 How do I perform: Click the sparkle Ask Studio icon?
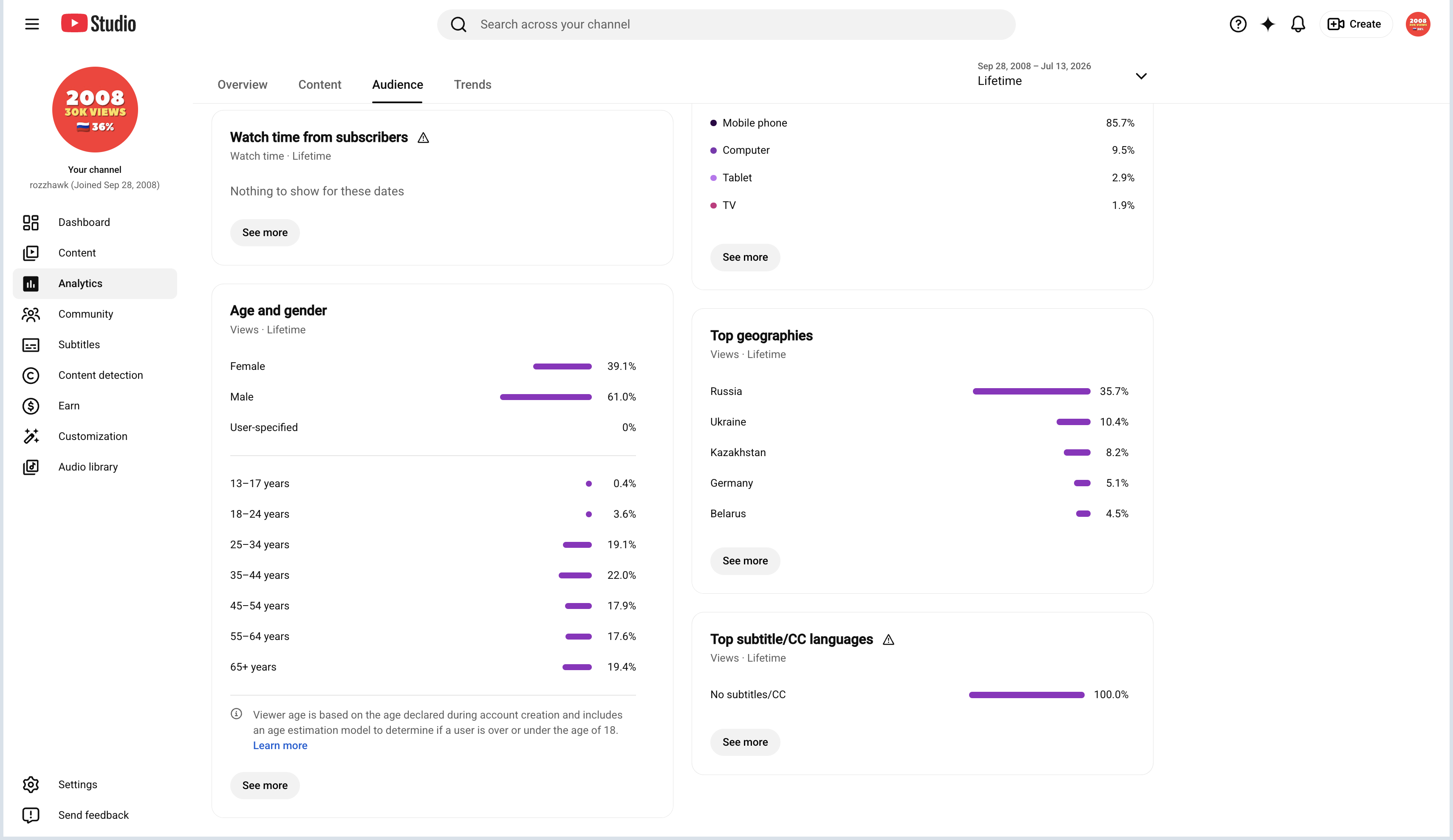tap(1267, 24)
